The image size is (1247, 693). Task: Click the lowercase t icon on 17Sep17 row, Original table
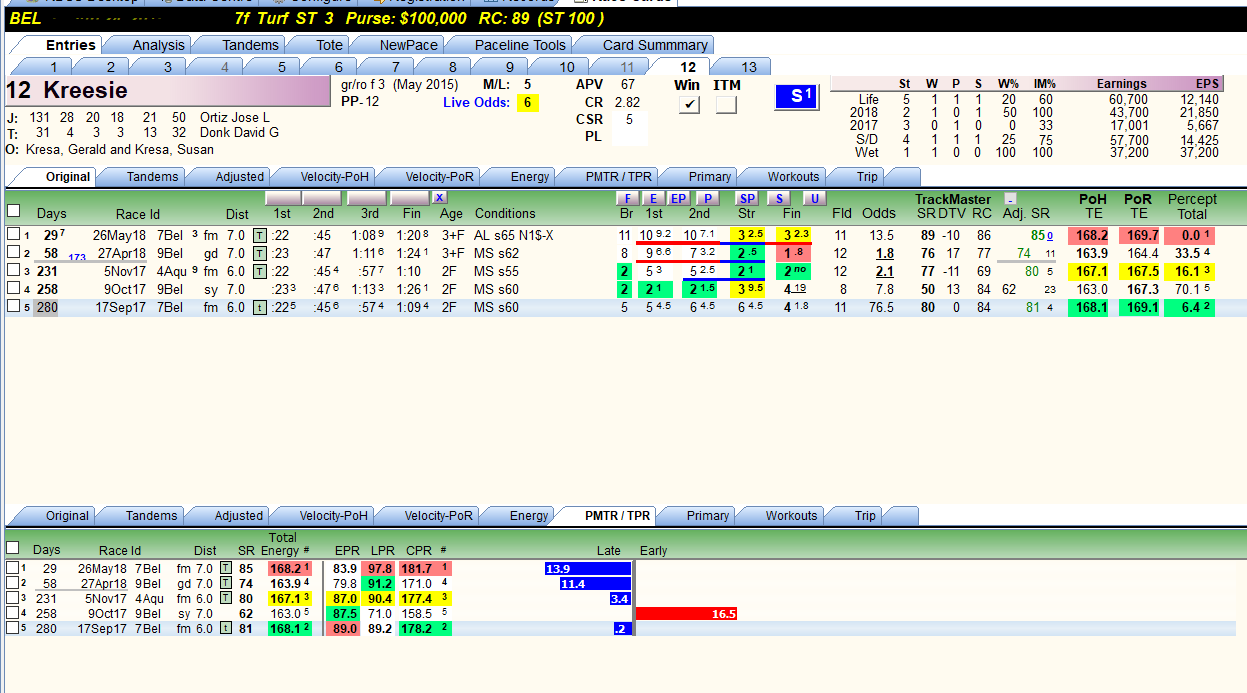[x=260, y=307]
